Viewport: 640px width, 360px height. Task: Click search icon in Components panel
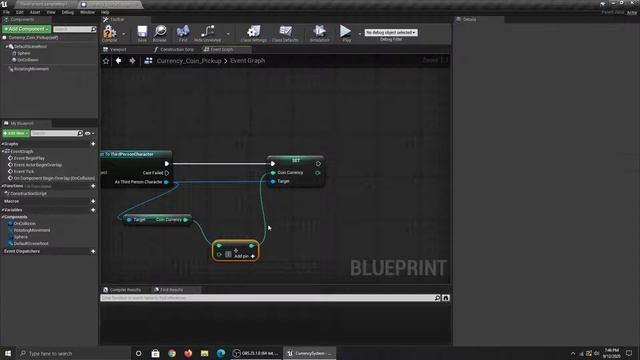tap(93, 29)
